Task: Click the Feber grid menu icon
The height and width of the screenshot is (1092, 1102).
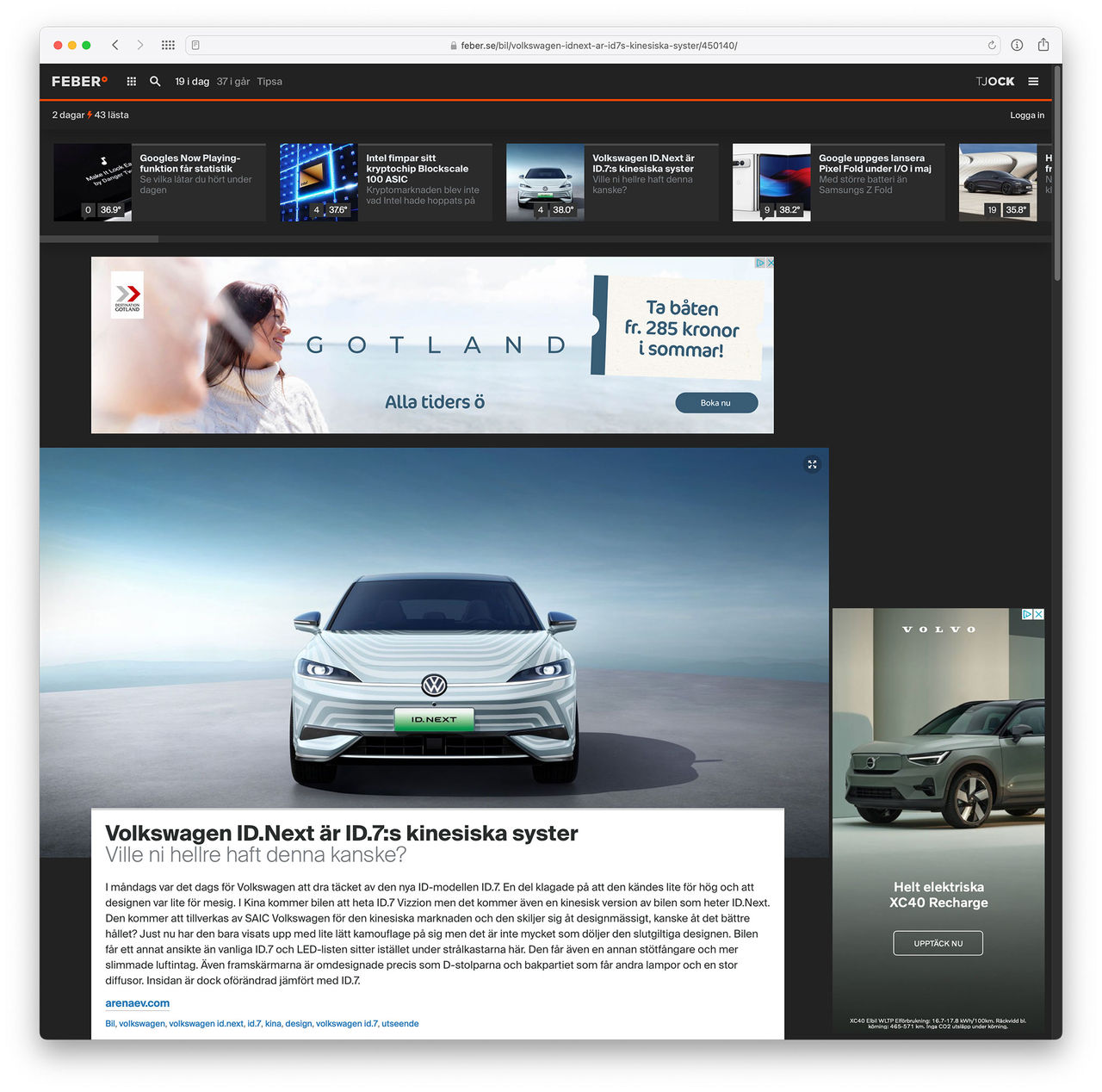Action: click(x=132, y=82)
